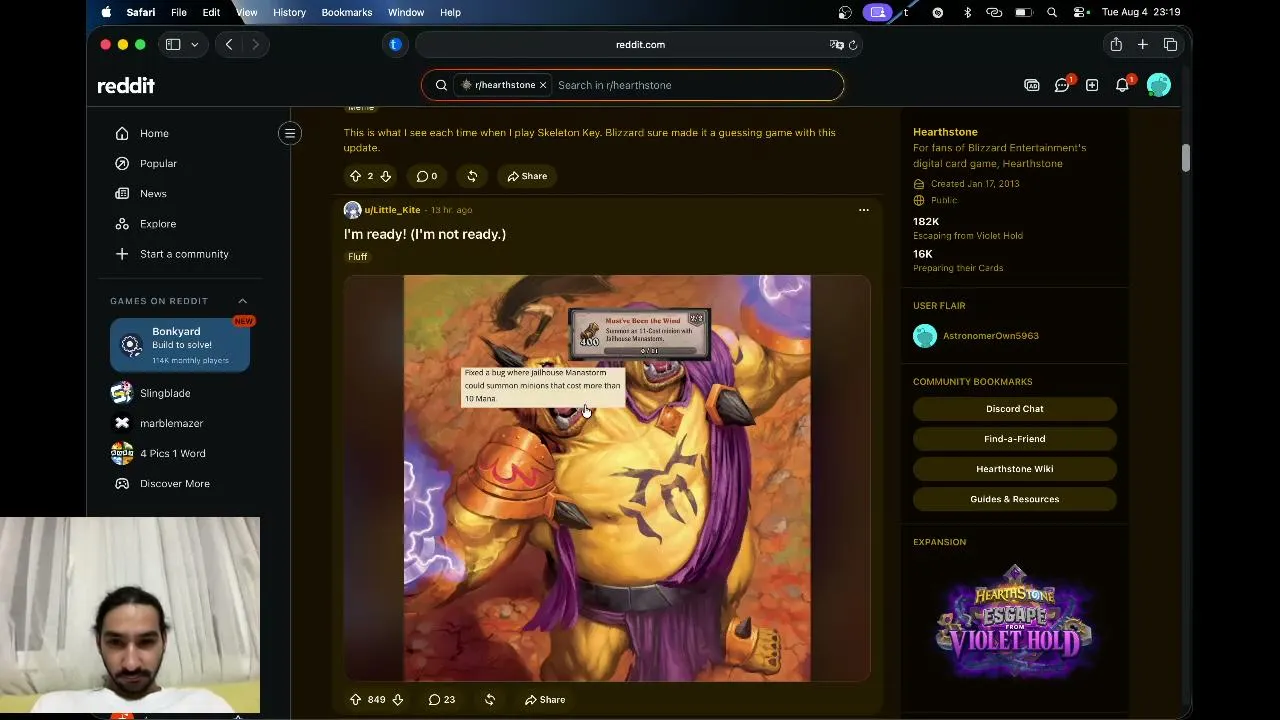Click the user flair avatar for AstronomerOwn5963

click(x=925, y=336)
